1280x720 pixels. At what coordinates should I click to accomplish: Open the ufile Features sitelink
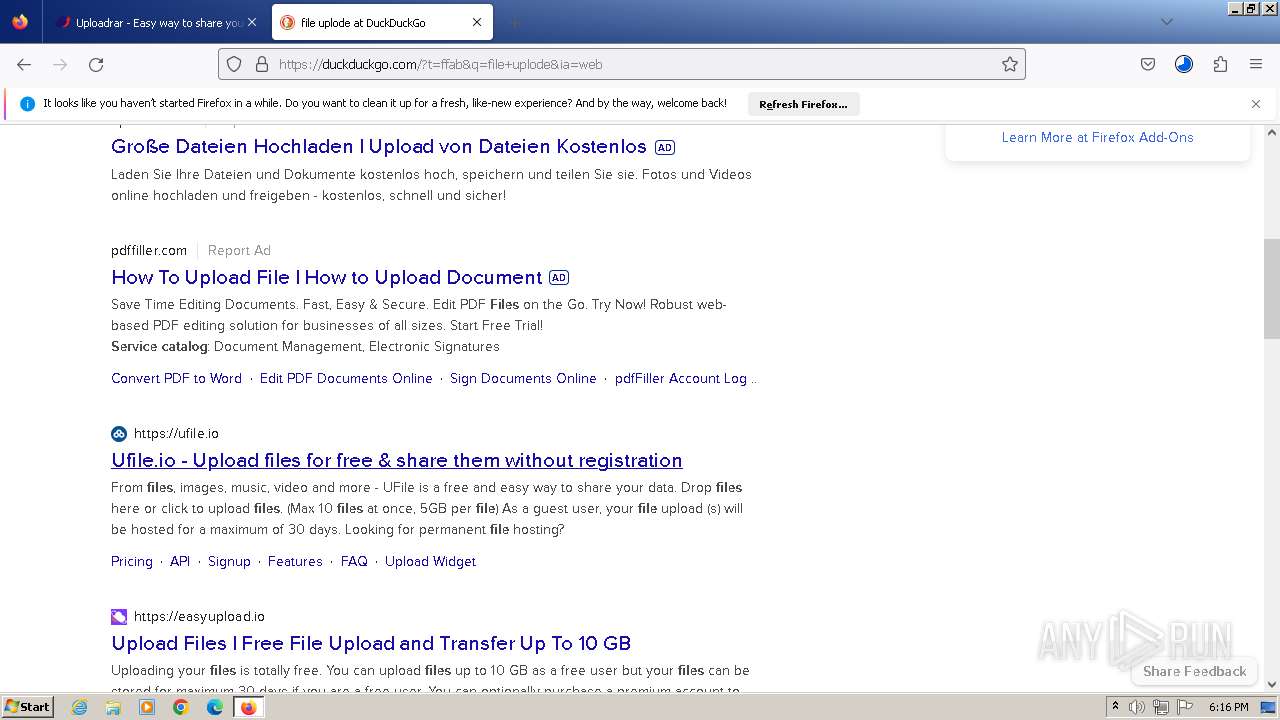295,562
